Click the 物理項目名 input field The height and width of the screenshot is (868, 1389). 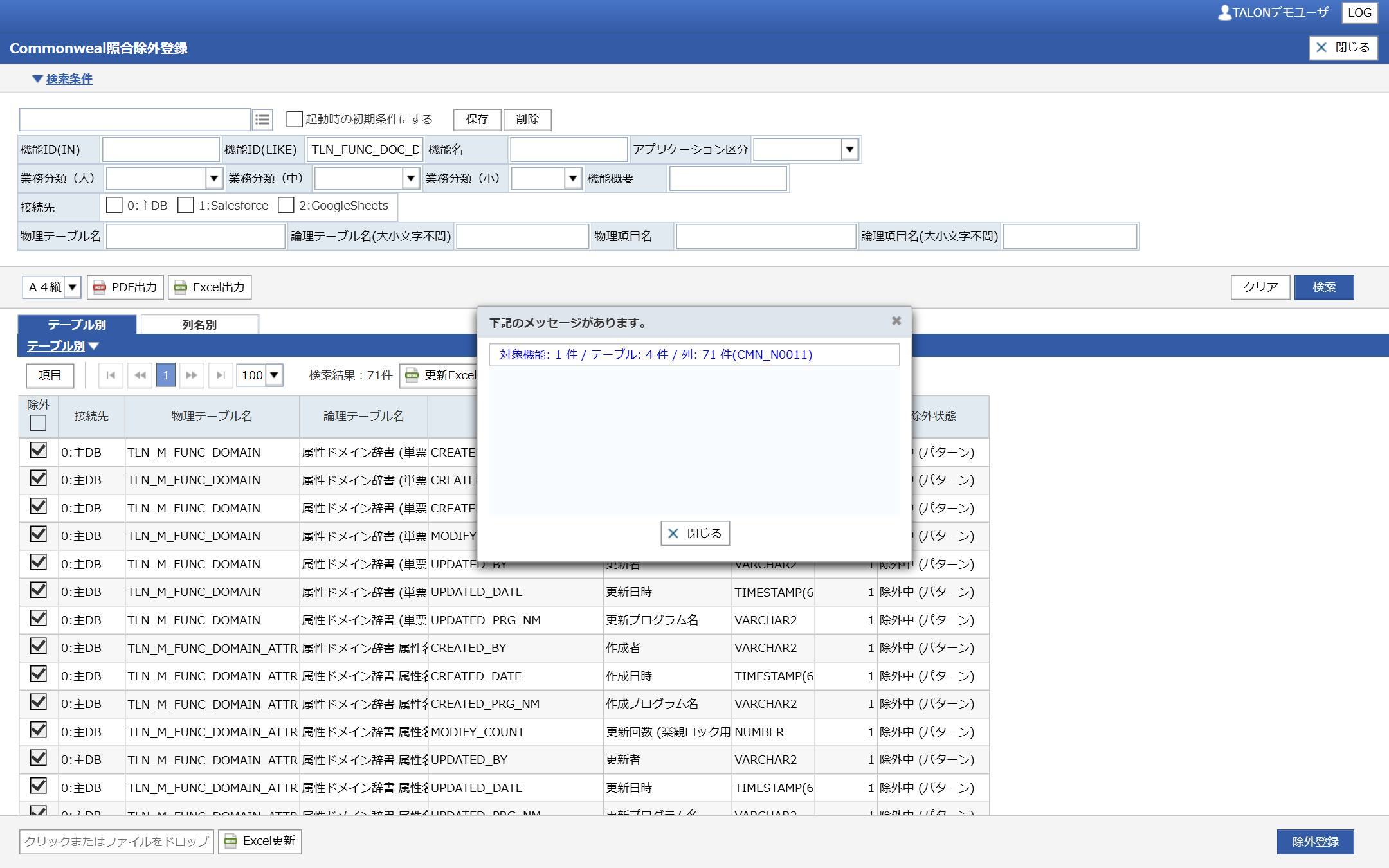tap(765, 237)
